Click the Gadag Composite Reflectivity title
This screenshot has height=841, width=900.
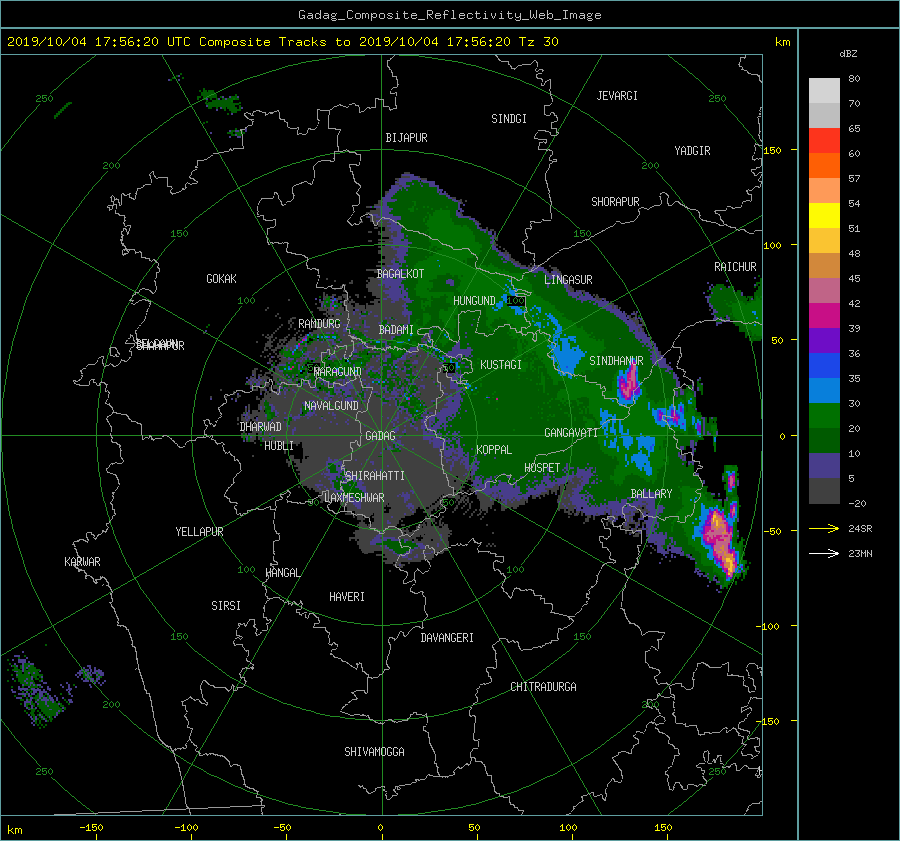pos(449,15)
